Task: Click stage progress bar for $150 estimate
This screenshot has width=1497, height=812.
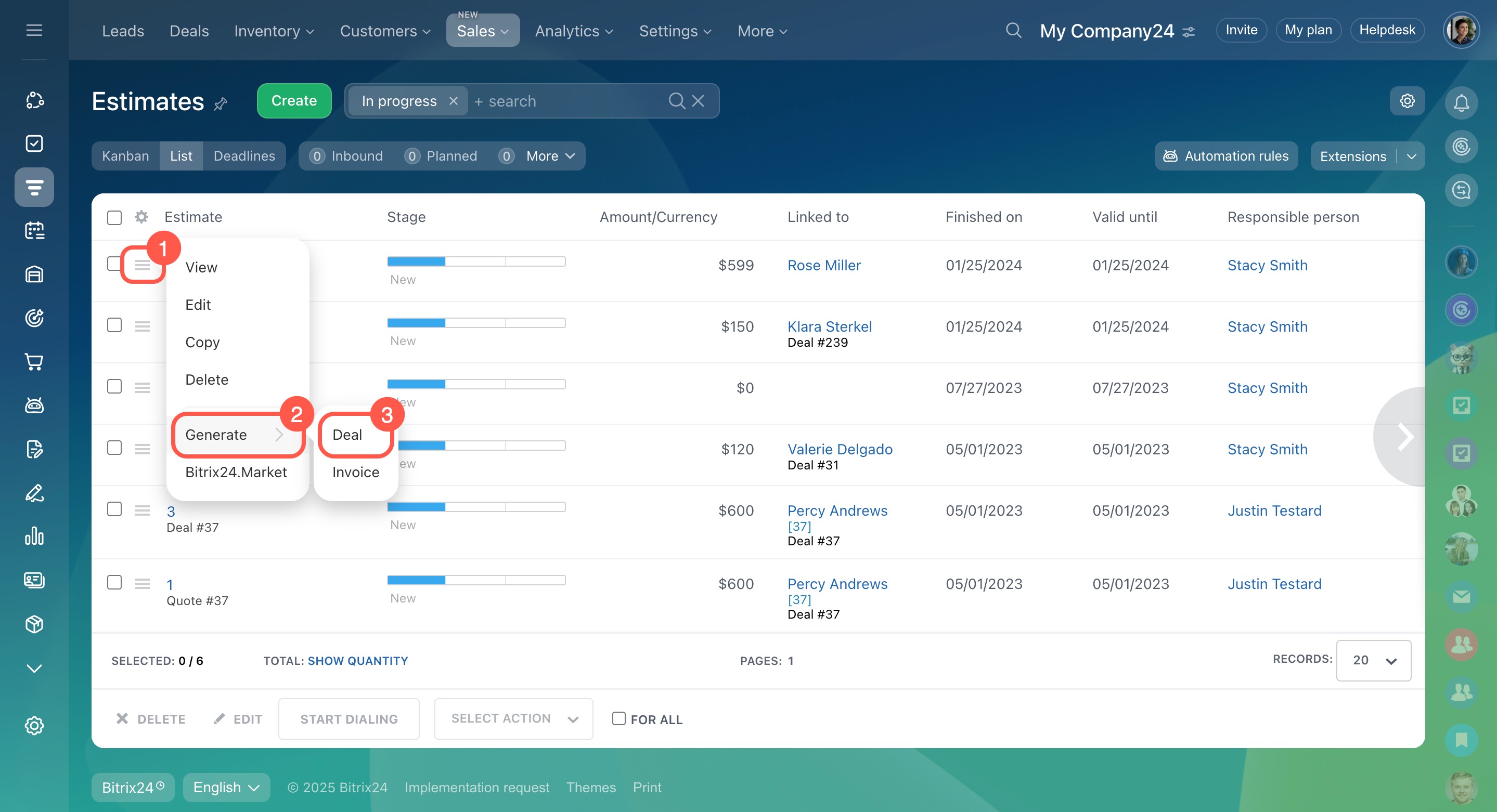Action: (476, 322)
